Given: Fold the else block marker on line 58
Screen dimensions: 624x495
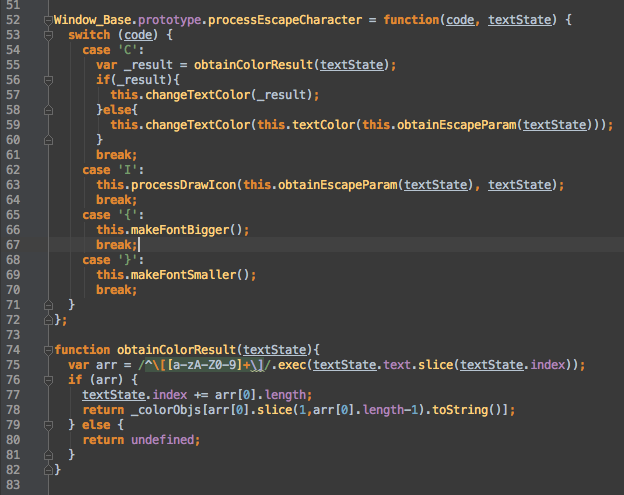Looking at the screenshot, I should (x=48, y=110).
